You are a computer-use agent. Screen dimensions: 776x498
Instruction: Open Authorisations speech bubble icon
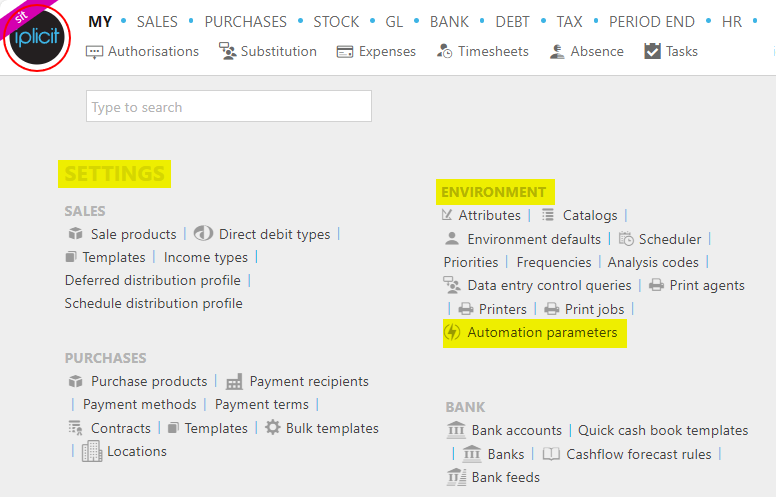94,52
